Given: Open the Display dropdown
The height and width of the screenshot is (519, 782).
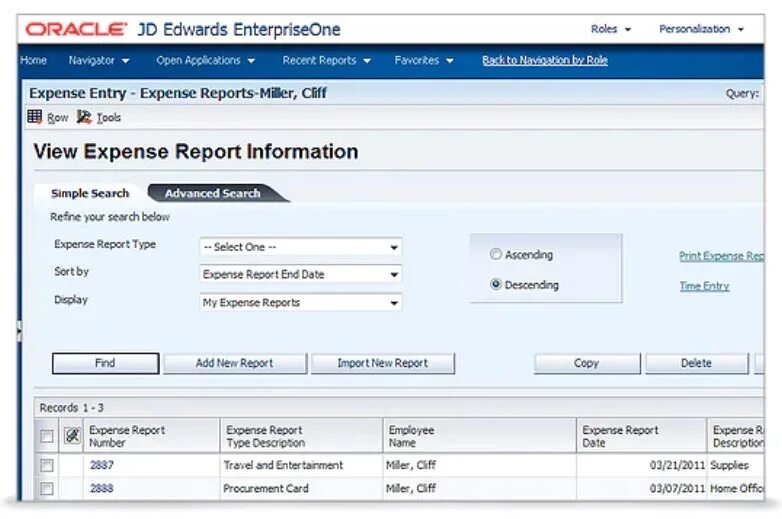Looking at the screenshot, I should [300, 303].
